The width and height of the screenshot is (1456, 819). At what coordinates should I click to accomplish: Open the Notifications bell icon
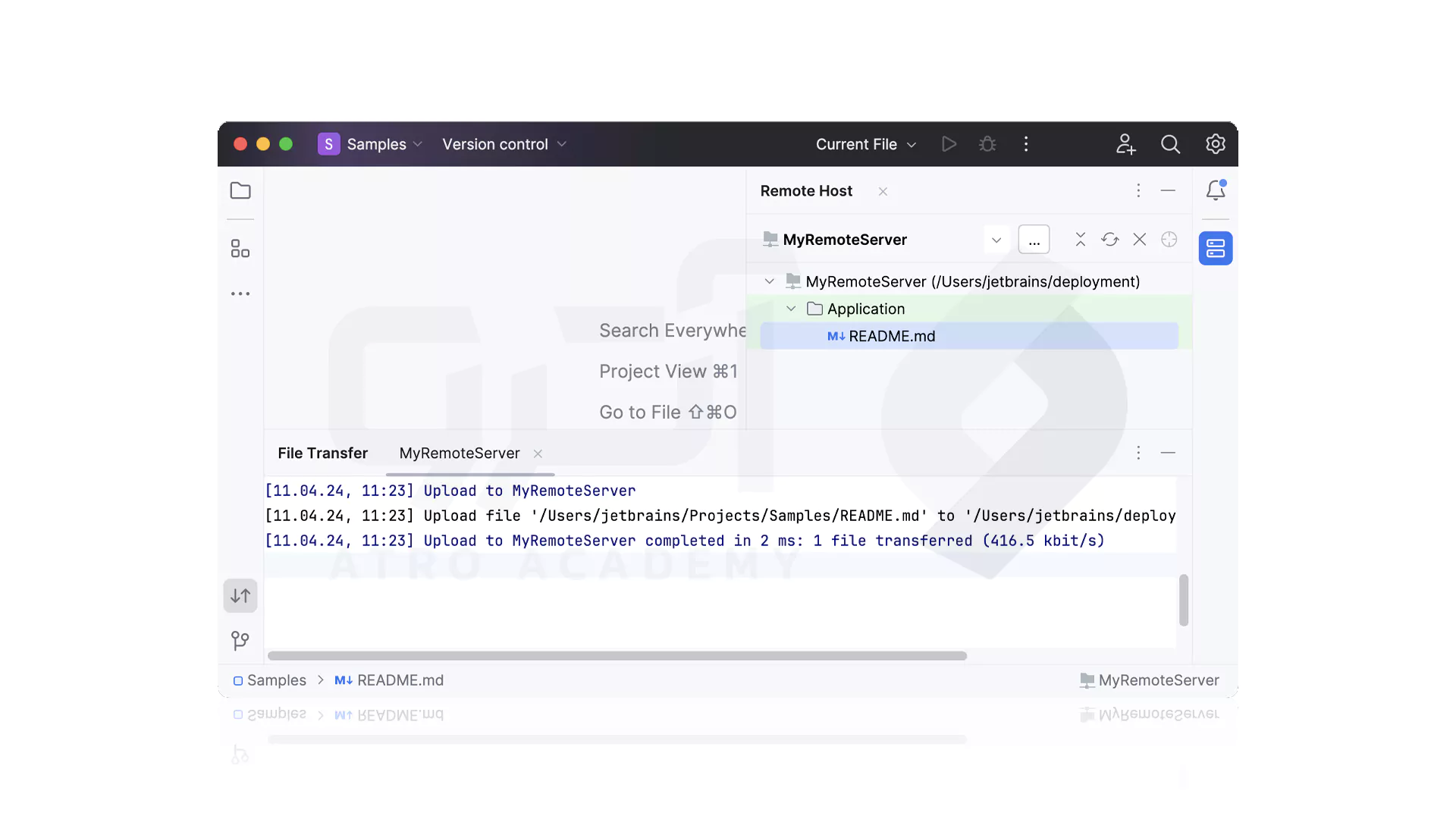coord(1216,190)
